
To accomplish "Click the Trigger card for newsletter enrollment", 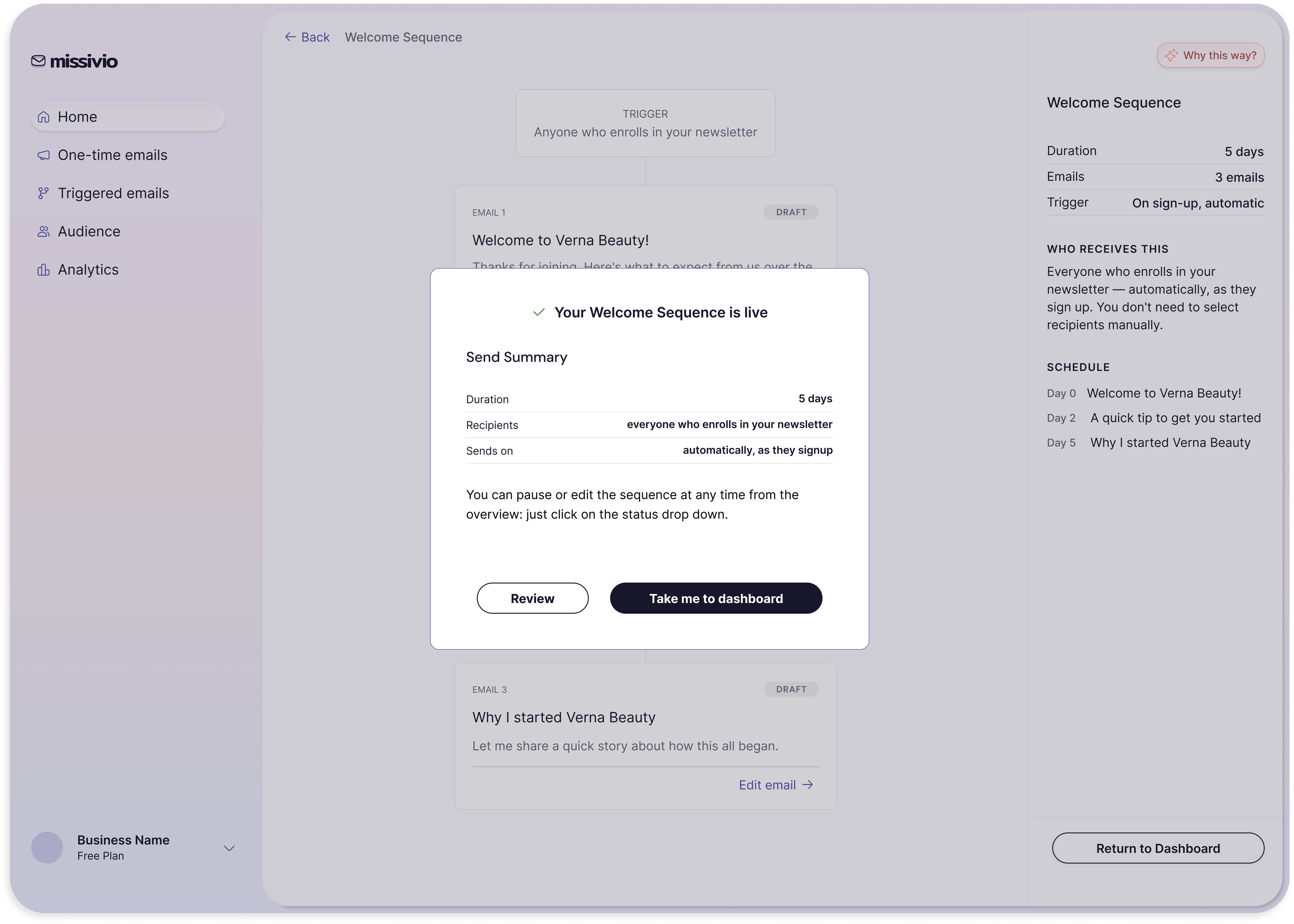I will tap(645, 123).
